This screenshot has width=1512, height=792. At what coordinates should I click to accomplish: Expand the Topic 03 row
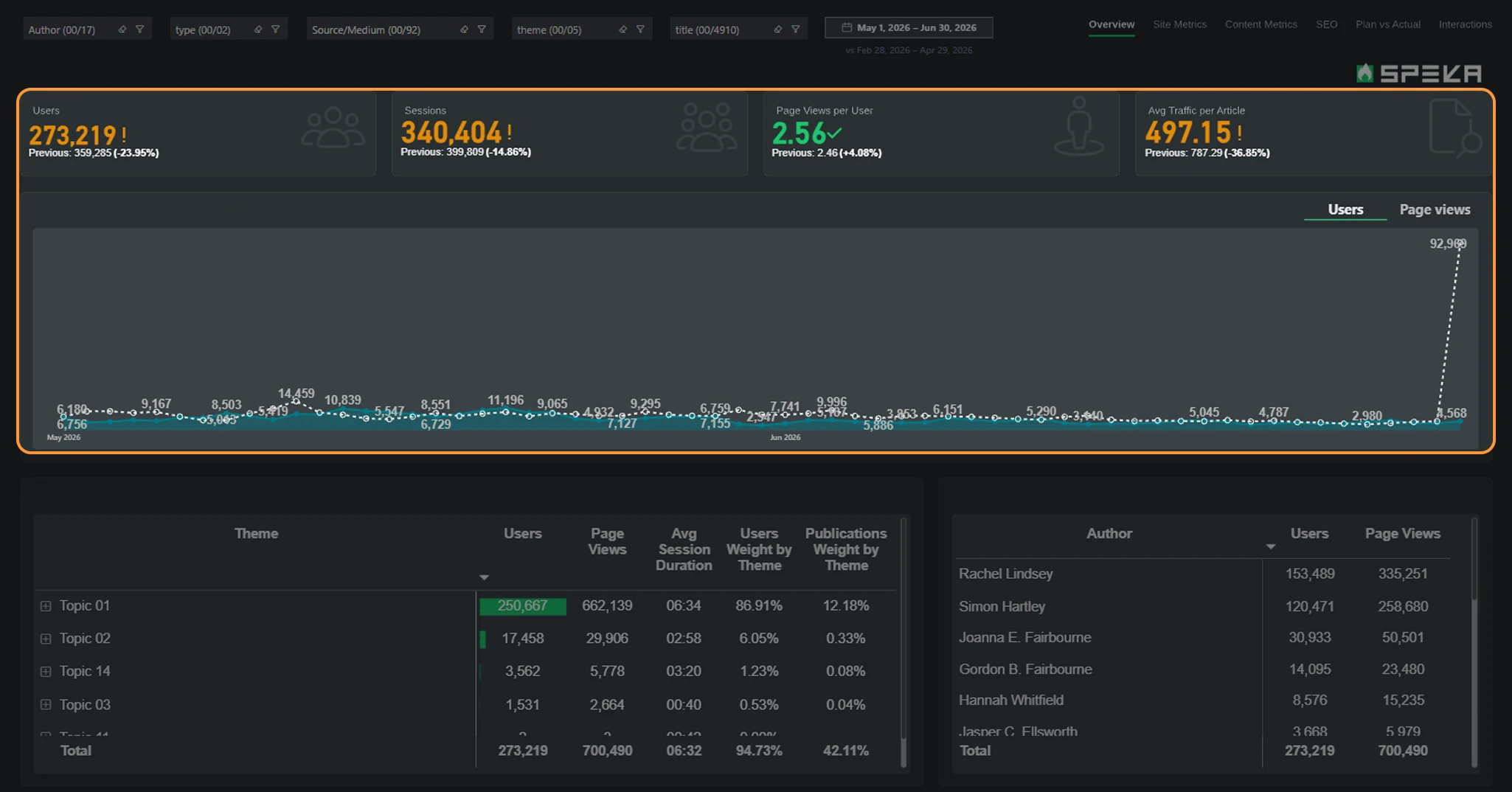point(46,704)
